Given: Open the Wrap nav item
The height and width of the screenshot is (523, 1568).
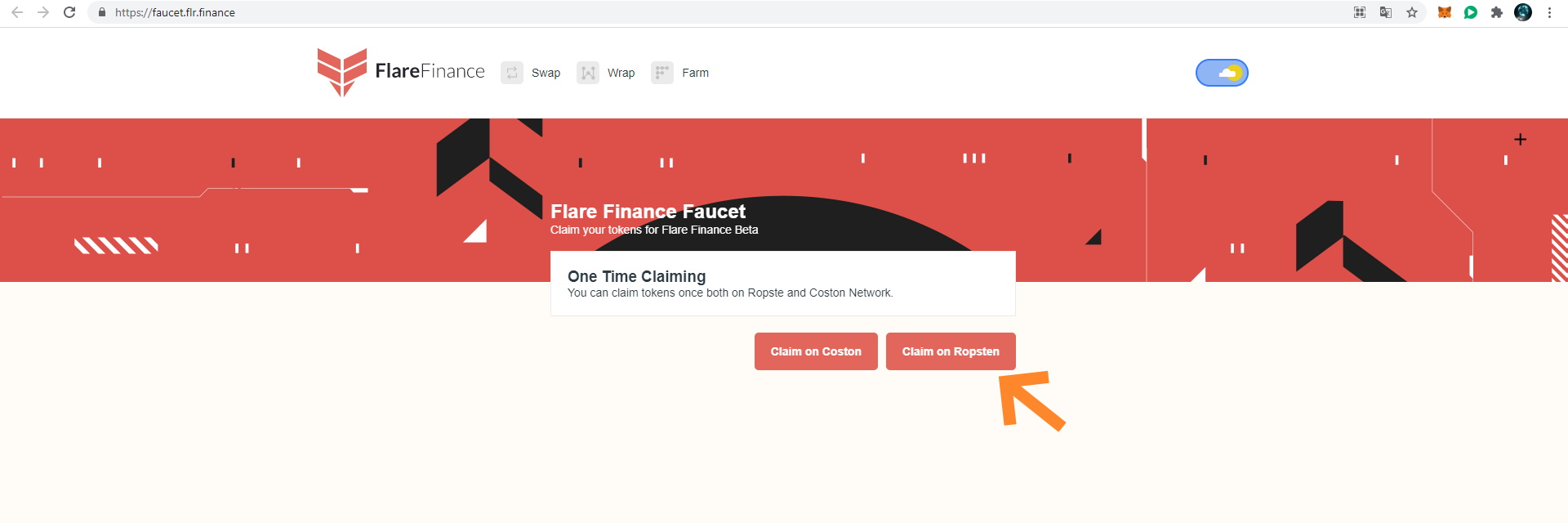Looking at the screenshot, I should click(x=621, y=73).
